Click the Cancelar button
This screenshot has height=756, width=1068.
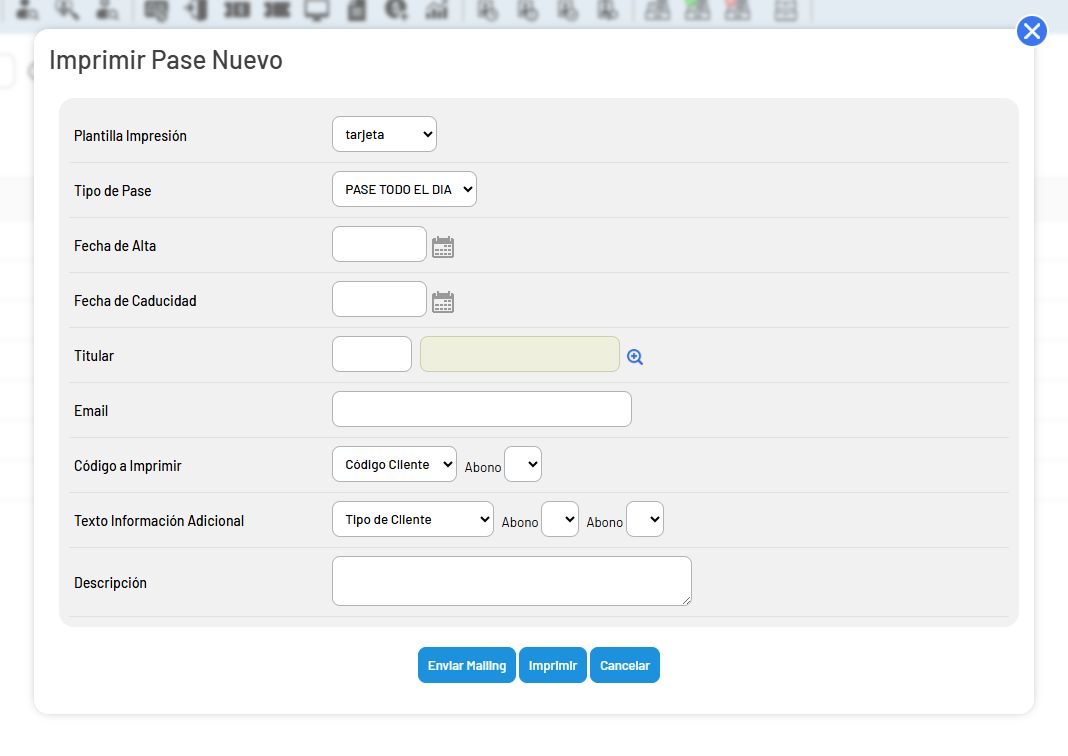[625, 665]
